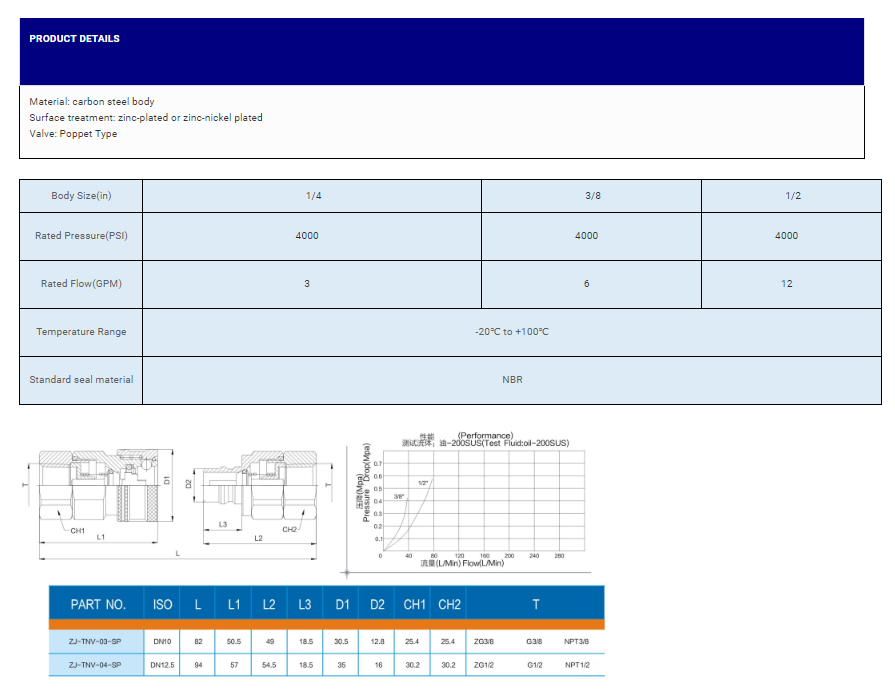
Task: Select part number ZJ-TNV-04-SP
Action: point(95,665)
